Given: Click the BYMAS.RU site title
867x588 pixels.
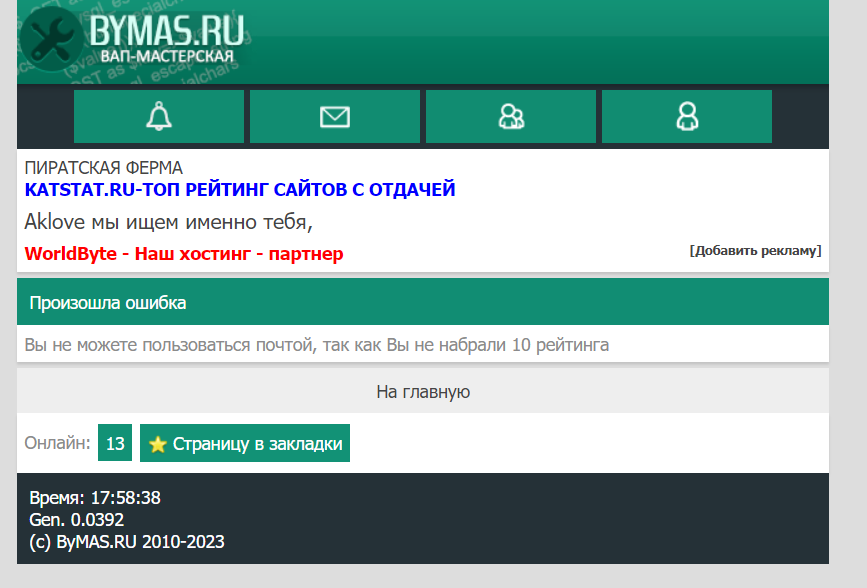Looking at the screenshot, I should pyautogui.click(x=165, y=29).
